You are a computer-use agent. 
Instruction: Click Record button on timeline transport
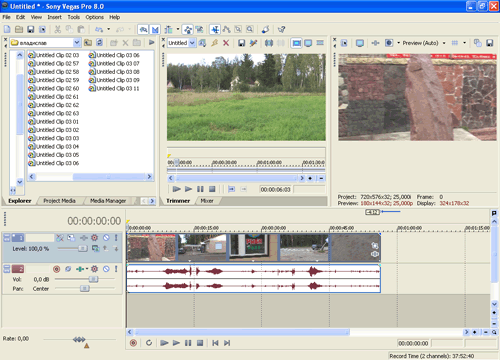133,343
